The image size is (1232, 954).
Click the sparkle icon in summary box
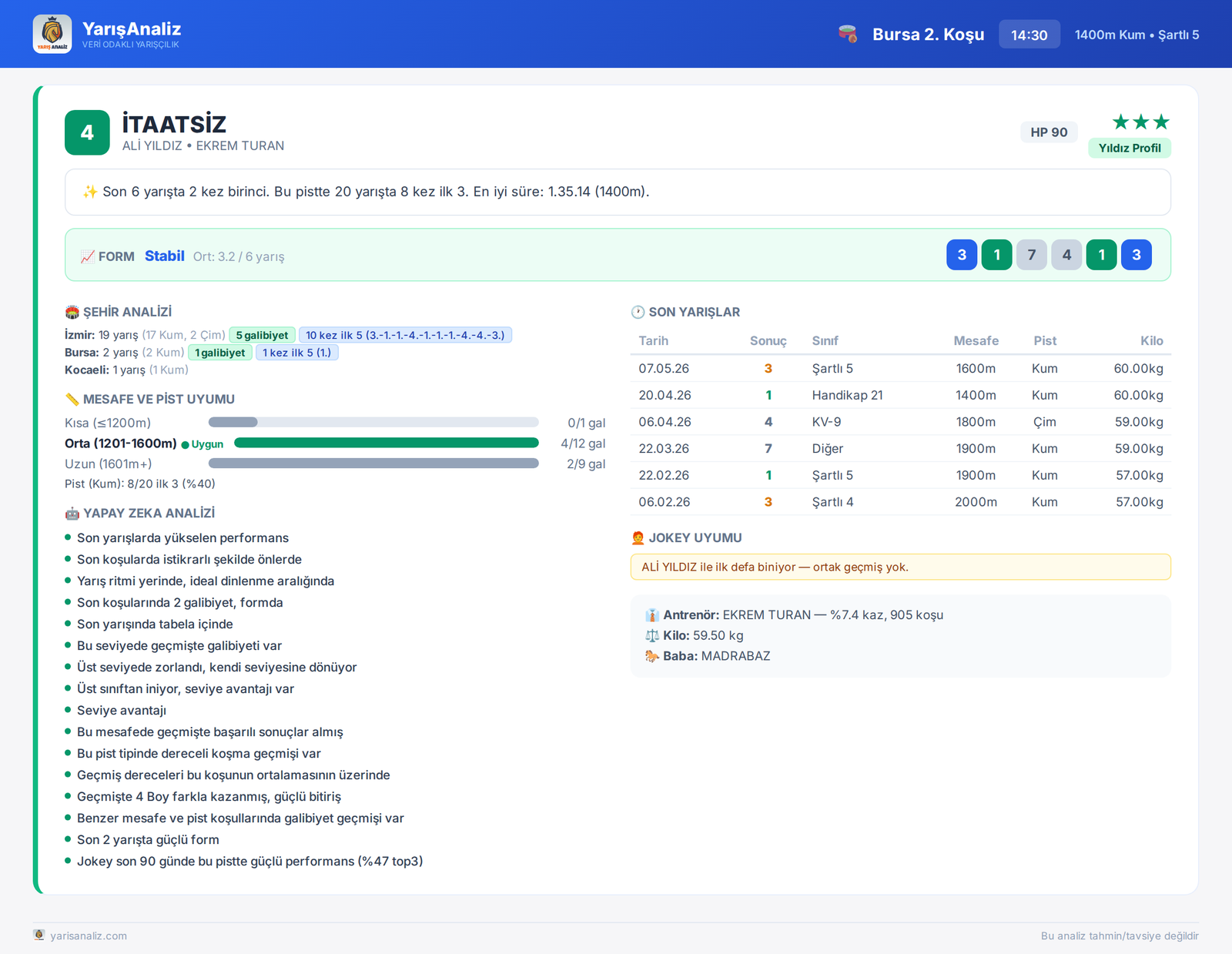click(x=90, y=192)
